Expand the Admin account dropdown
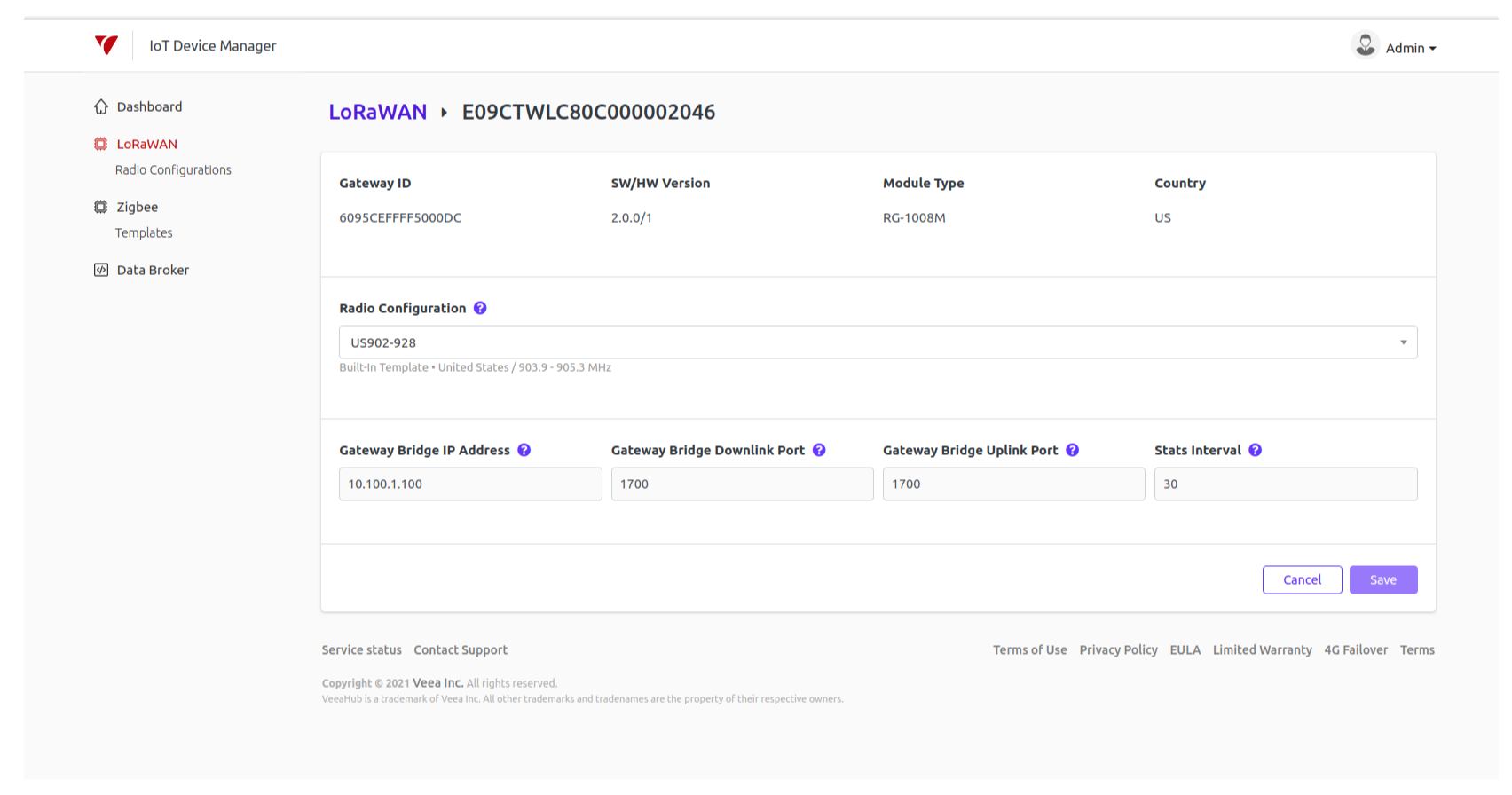 [x=1411, y=48]
